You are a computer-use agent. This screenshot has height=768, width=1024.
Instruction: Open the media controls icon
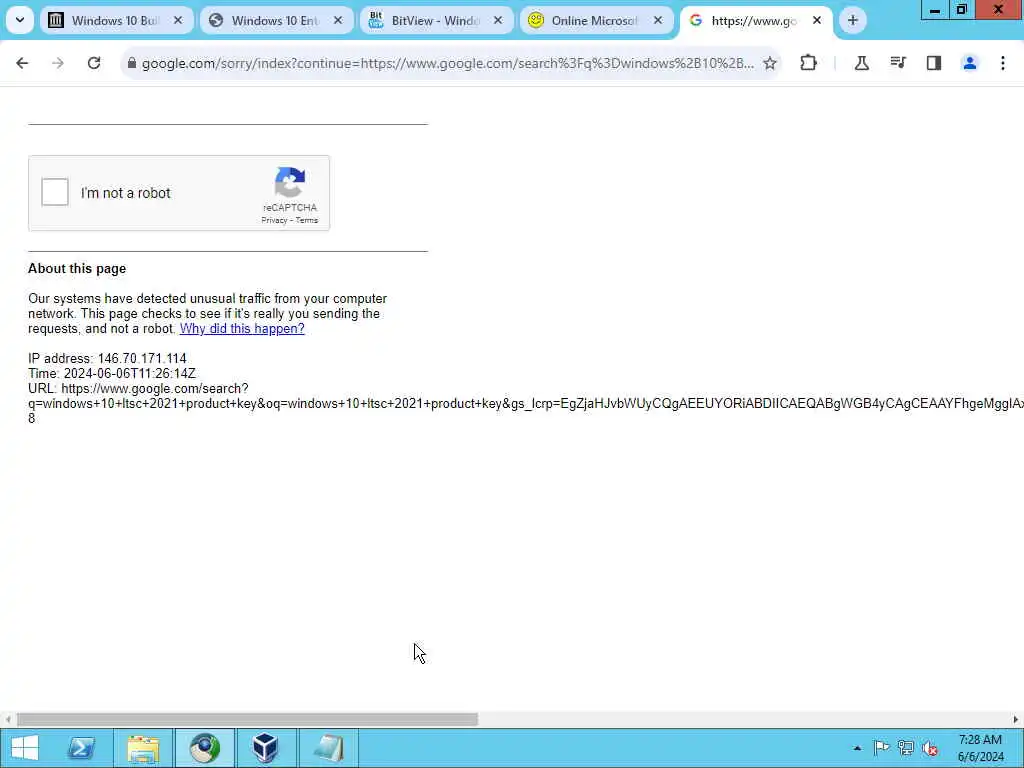[898, 63]
